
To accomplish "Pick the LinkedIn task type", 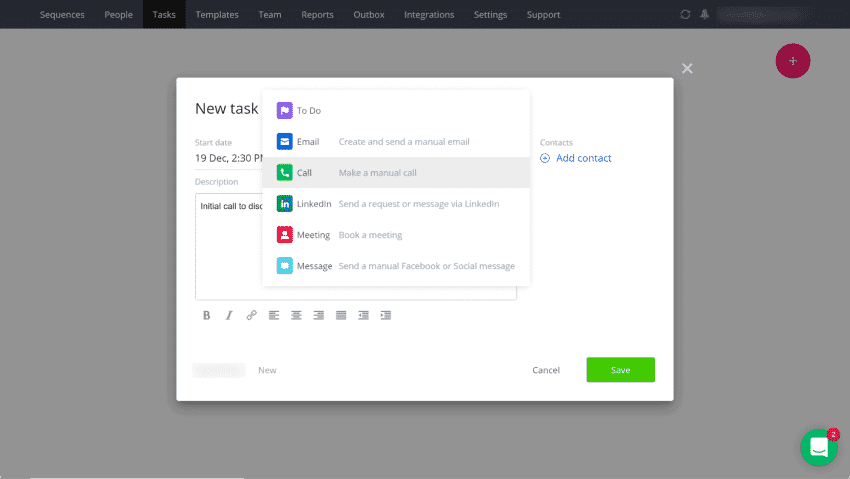I will [396, 204].
